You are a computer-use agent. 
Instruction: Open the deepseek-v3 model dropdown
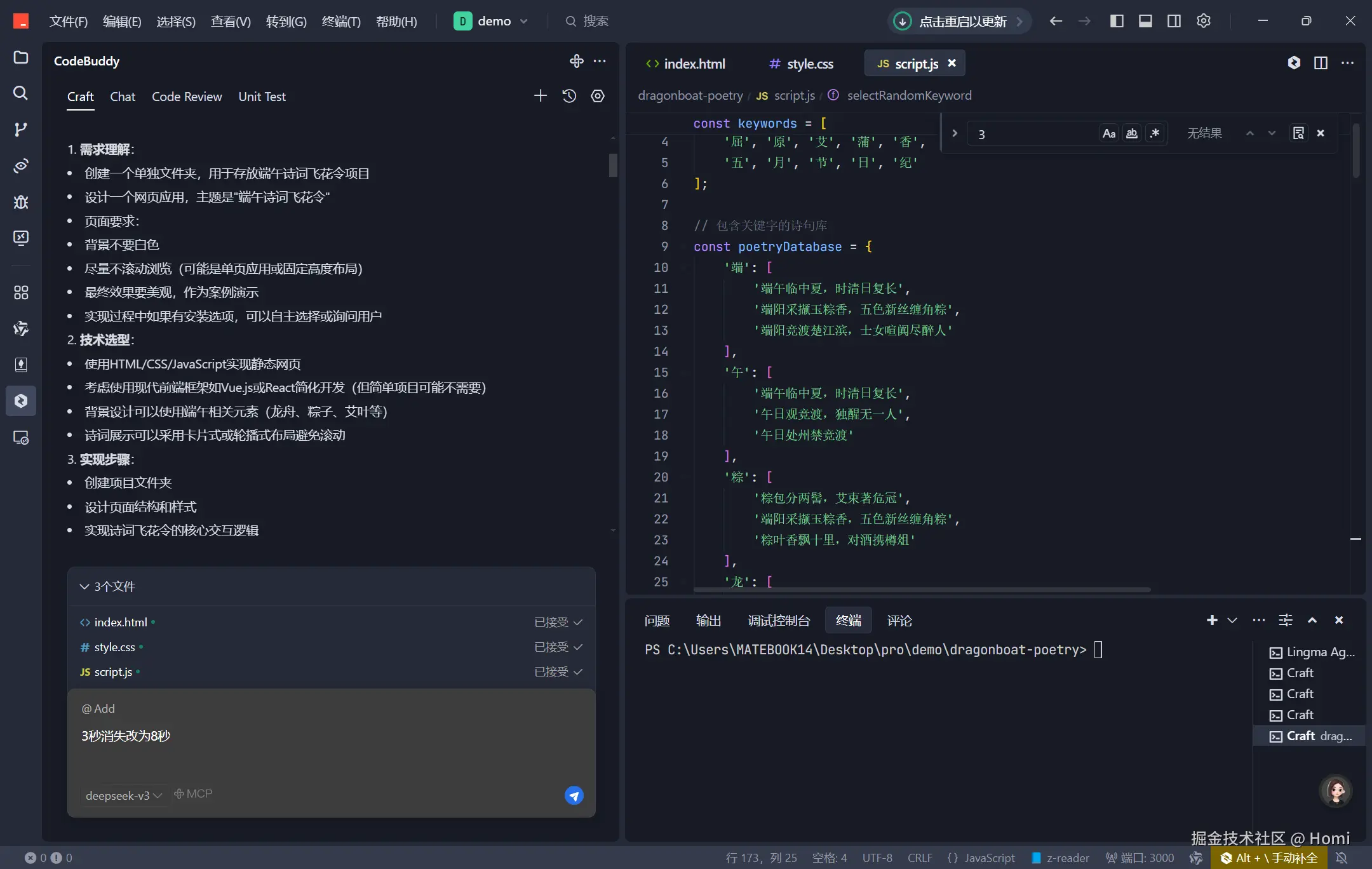click(x=124, y=795)
